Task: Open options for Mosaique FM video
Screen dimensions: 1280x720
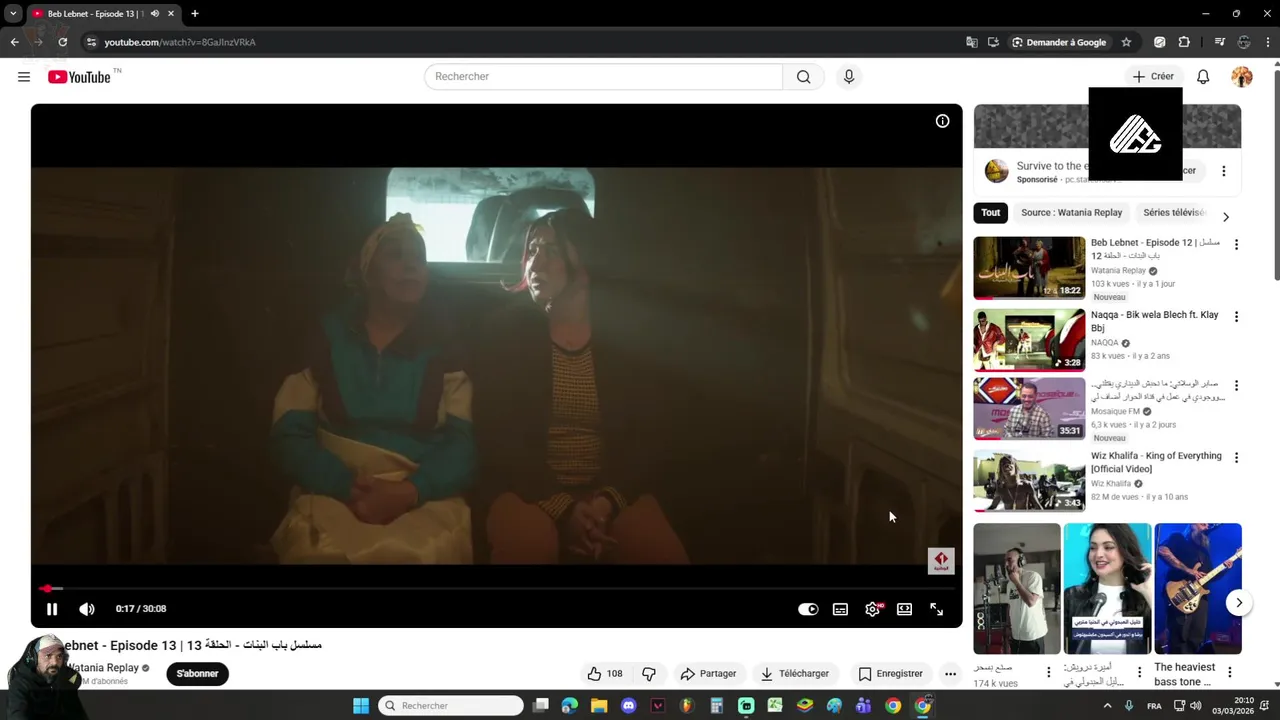Action: (x=1236, y=386)
